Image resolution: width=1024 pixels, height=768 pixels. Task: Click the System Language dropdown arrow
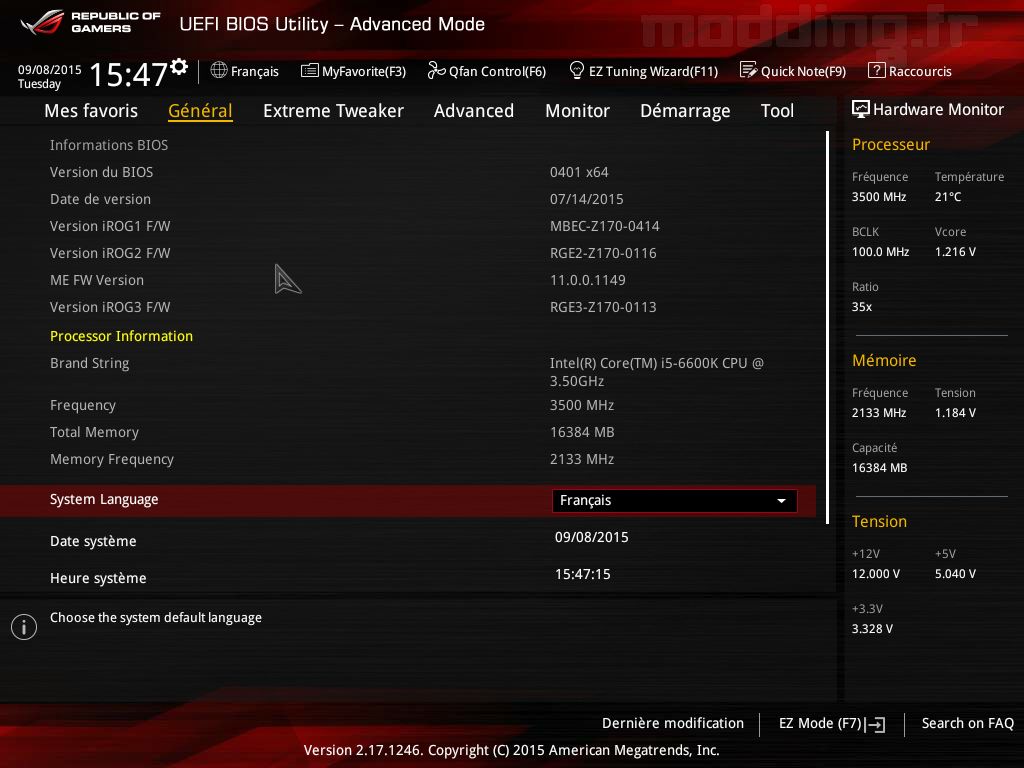[x=781, y=501]
